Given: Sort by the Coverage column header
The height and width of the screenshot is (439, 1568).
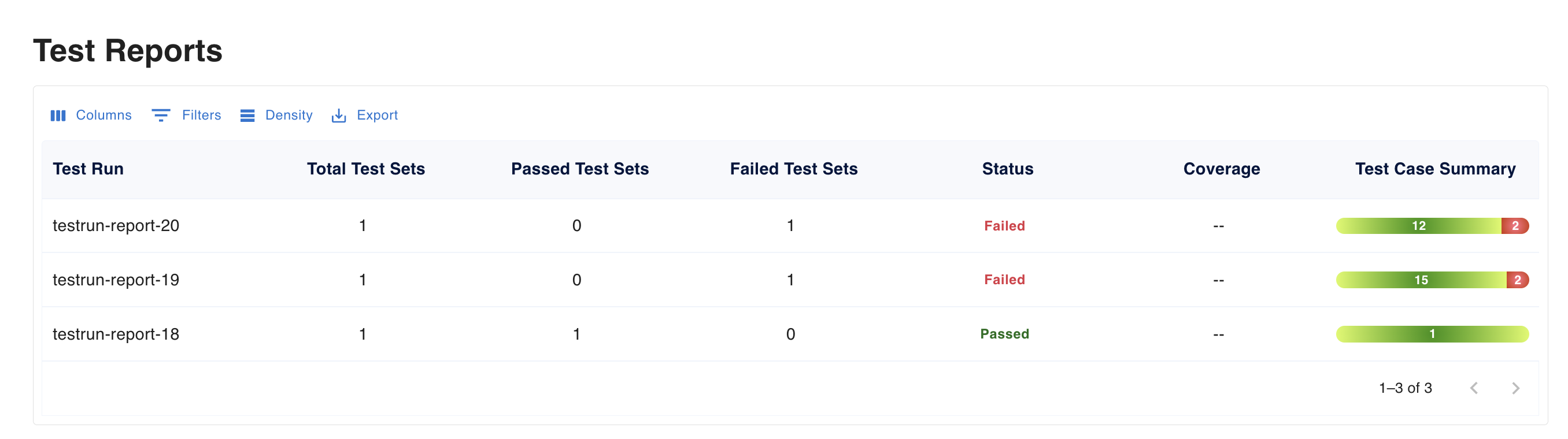Looking at the screenshot, I should coord(1220,169).
